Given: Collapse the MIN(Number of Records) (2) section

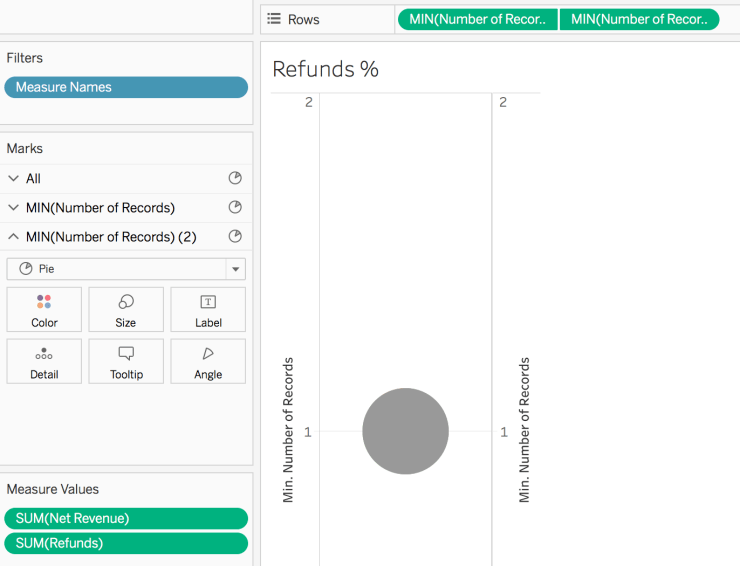Looking at the screenshot, I should pos(13,237).
